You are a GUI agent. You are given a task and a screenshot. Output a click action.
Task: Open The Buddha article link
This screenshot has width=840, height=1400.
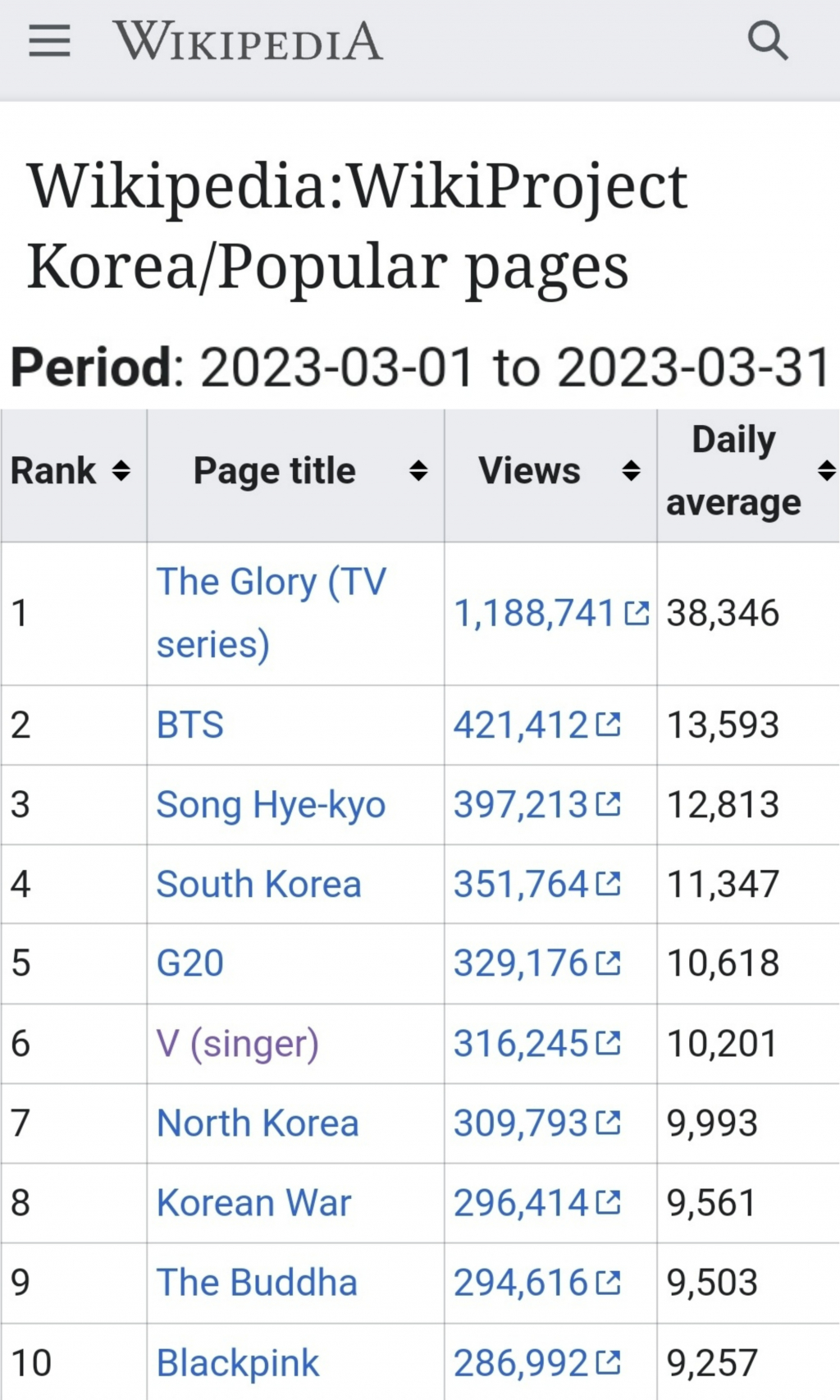257,1283
